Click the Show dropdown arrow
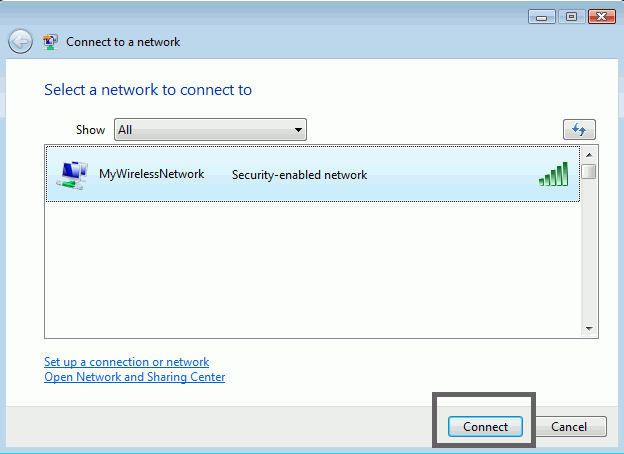Screen dimensions: 624x454 [x=298, y=130]
